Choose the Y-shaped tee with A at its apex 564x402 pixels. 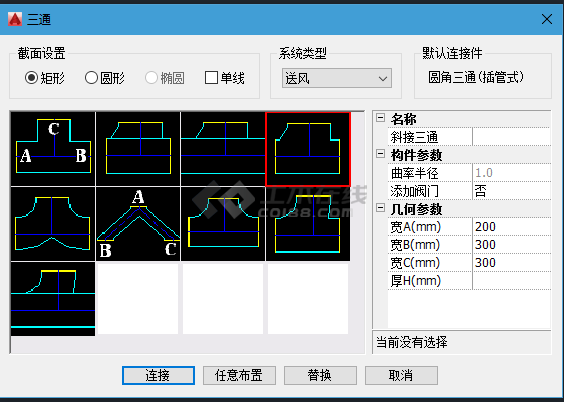138,224
